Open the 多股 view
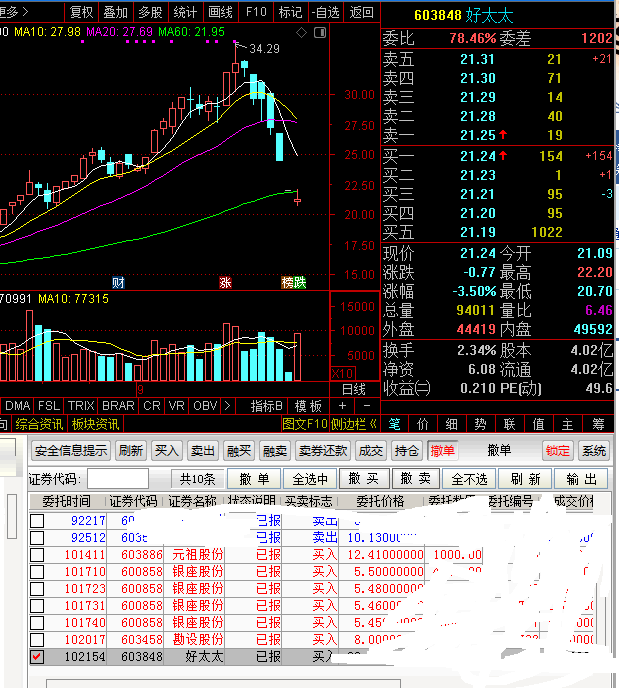This screenshot has height=688, width=619. (150, 12)
